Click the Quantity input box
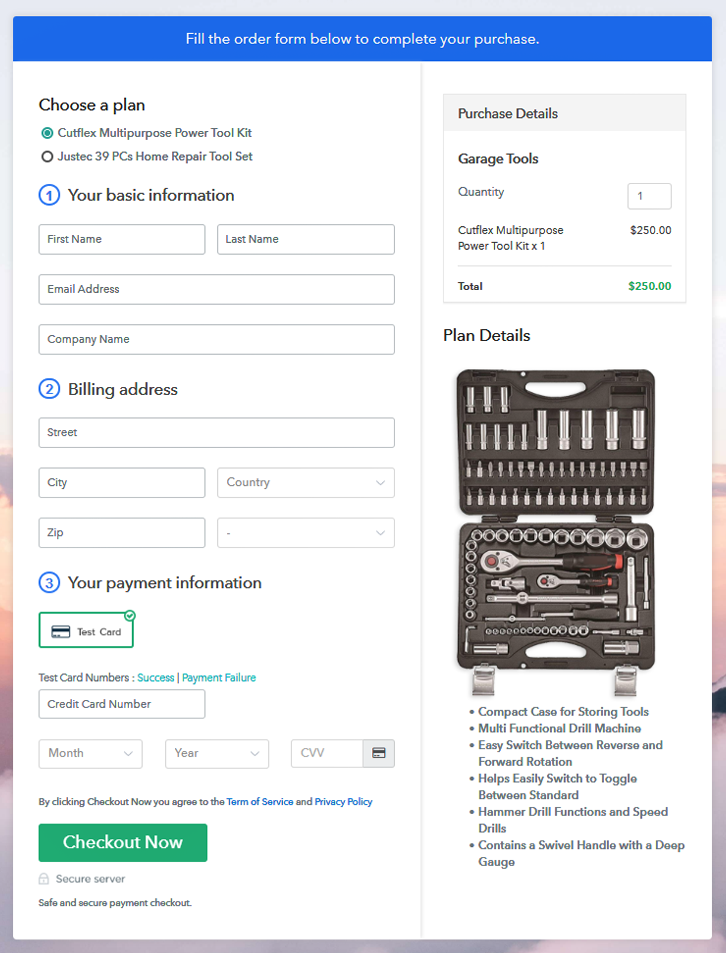Image resolution: width=726 pixels, height=953 pixels. point(649,196)
